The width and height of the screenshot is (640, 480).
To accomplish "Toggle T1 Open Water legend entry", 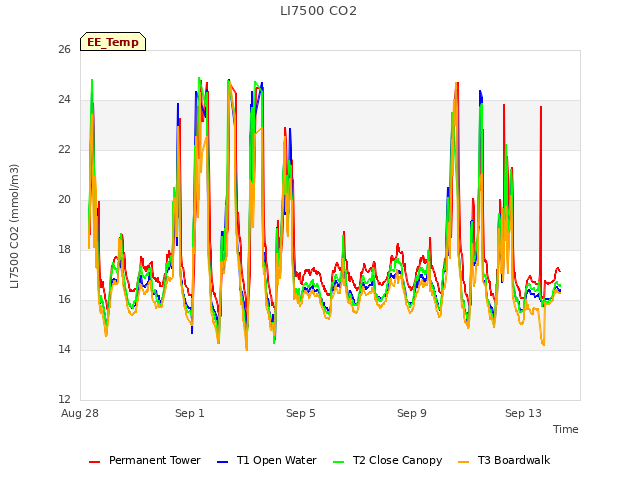I will [267, 460].
